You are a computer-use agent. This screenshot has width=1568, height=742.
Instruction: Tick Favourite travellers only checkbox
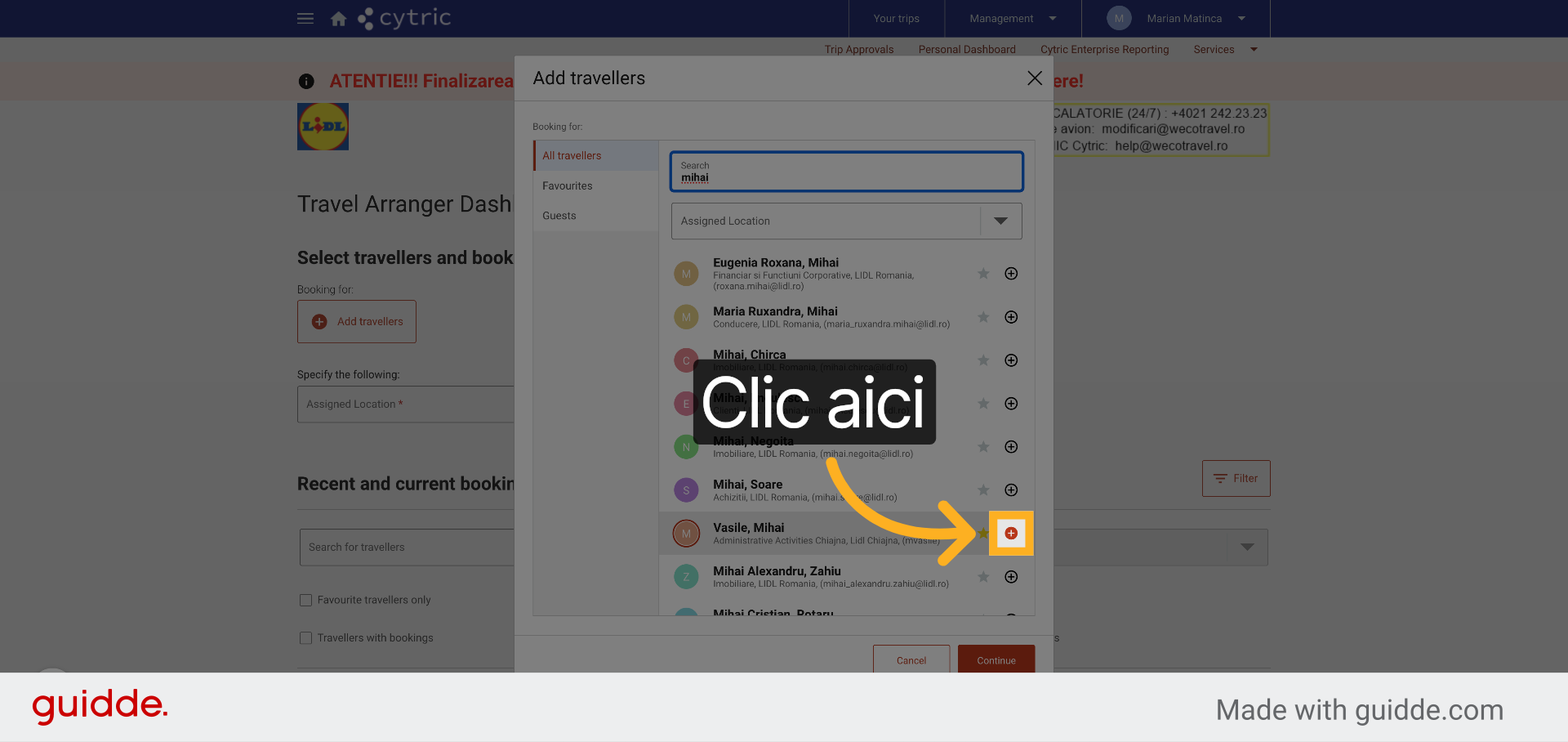[x=306, y=600]
